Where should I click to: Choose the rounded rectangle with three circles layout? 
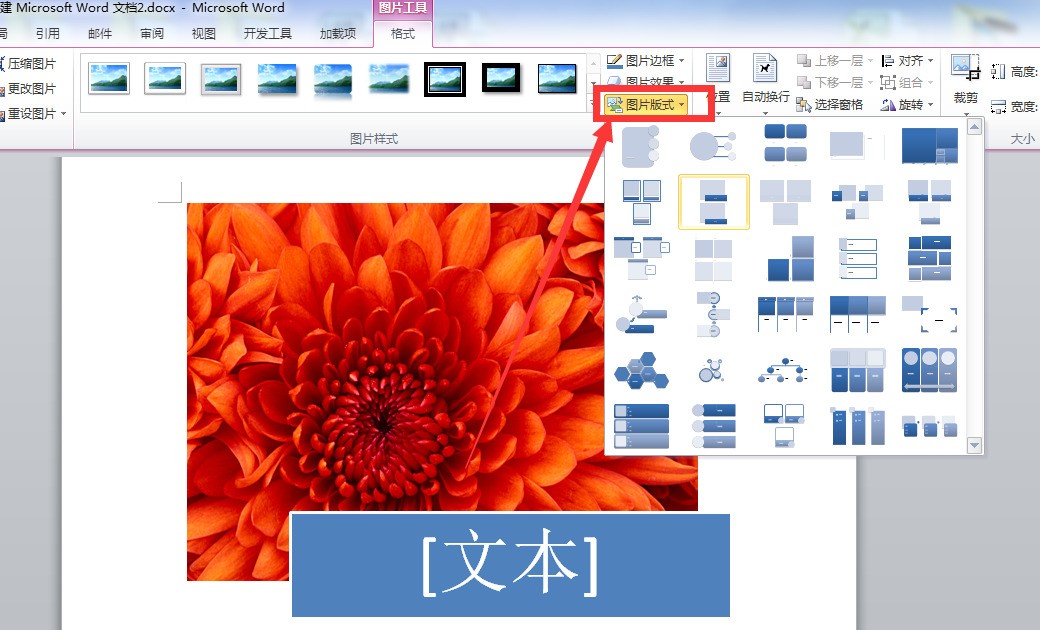(641, 146)
